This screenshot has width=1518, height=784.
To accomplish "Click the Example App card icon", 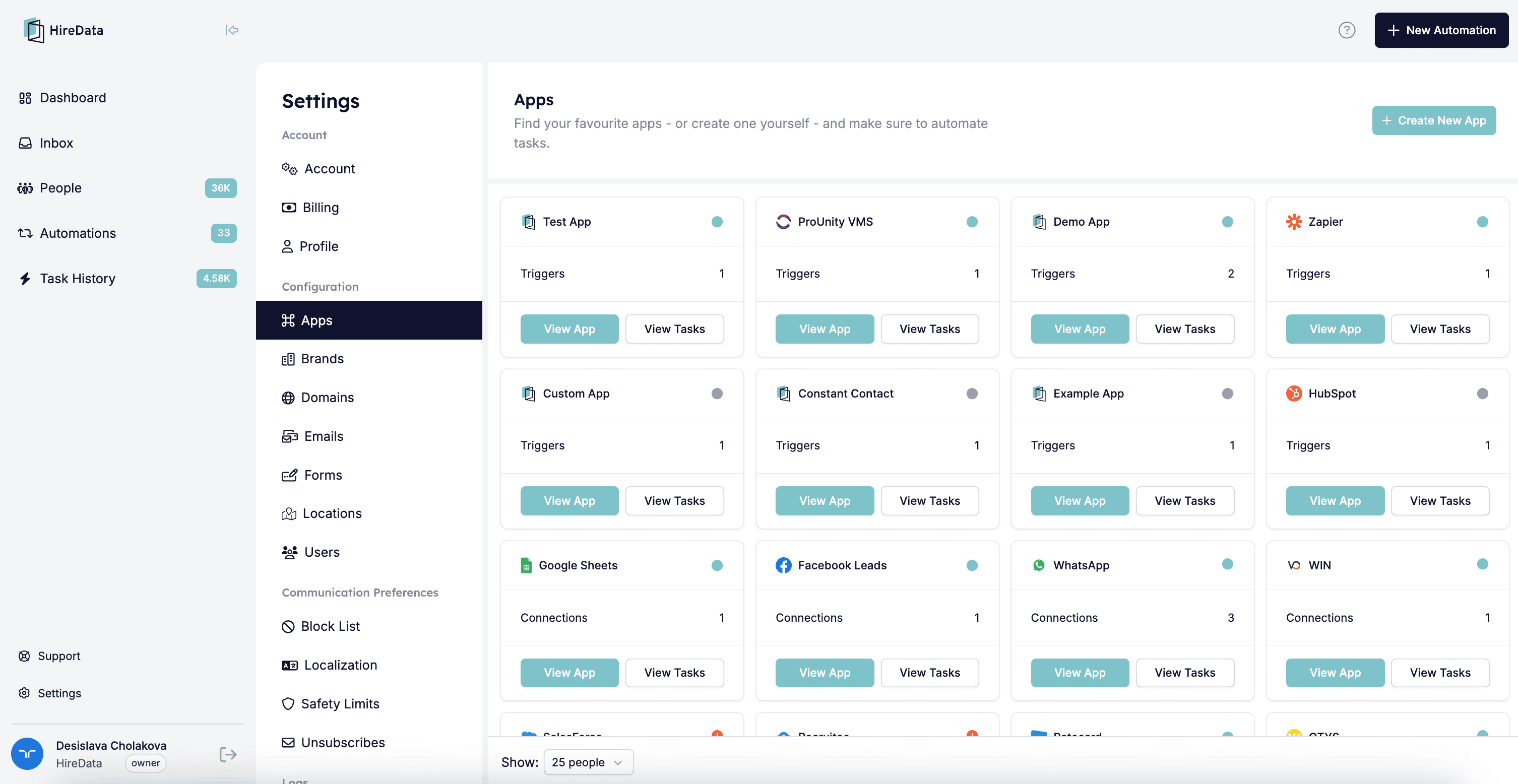I will (x=1039, y=394).
